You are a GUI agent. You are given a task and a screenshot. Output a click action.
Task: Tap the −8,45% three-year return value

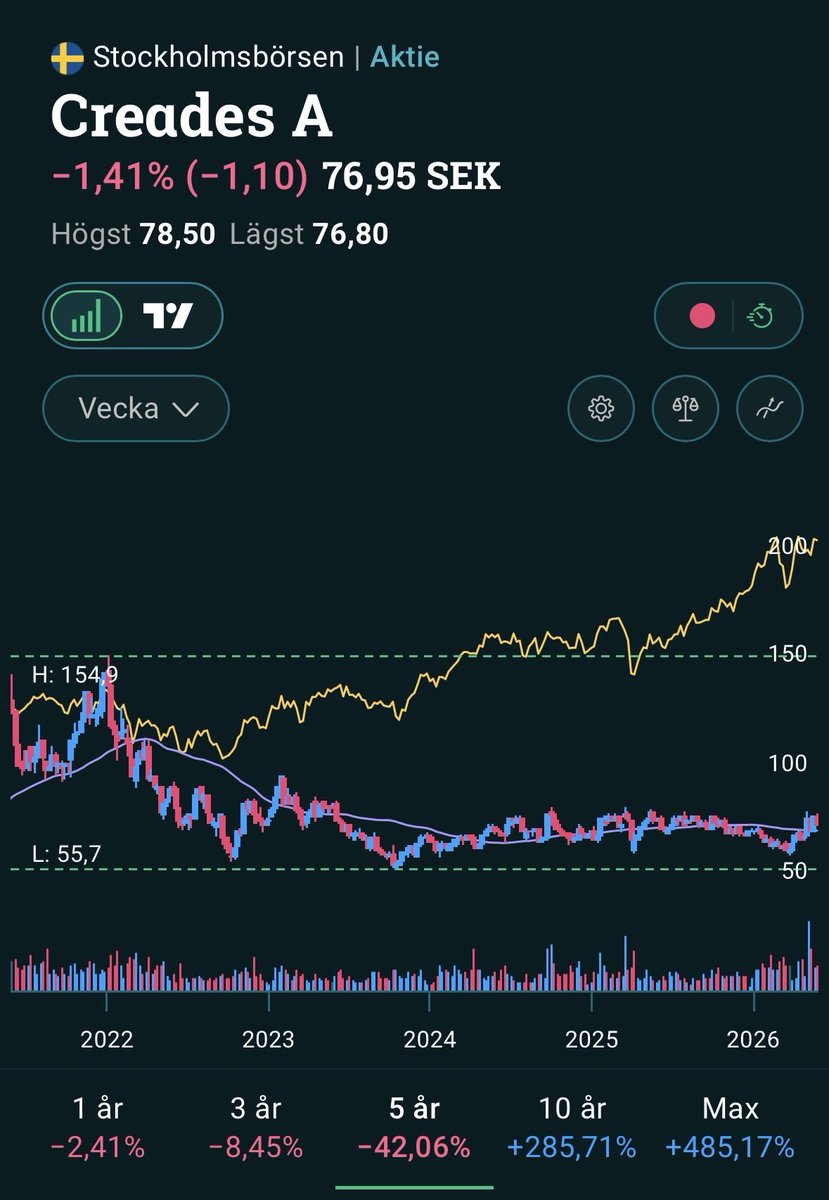(x=256, y=1146)
